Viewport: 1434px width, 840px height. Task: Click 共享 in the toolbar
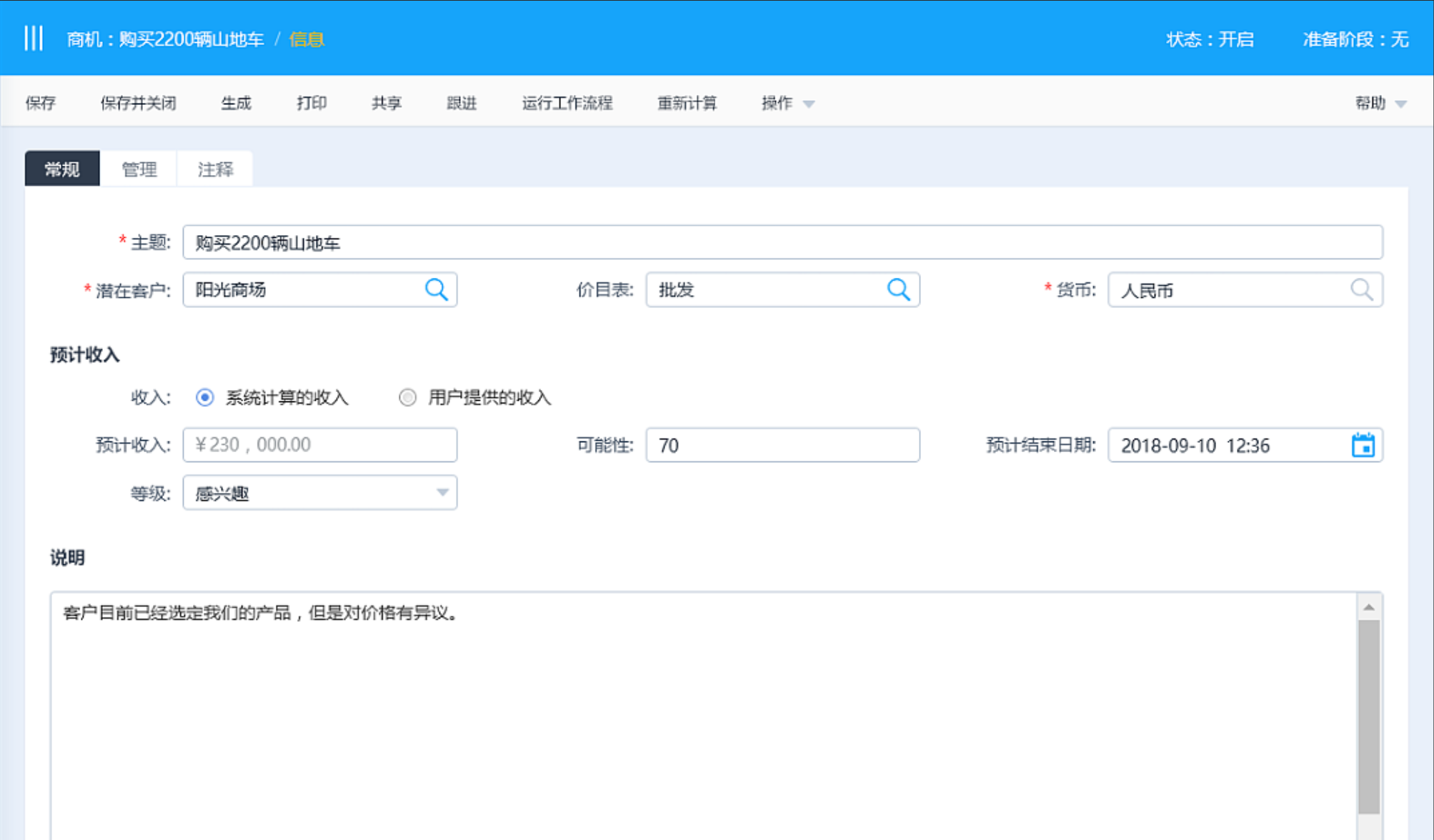coord(387,104)
